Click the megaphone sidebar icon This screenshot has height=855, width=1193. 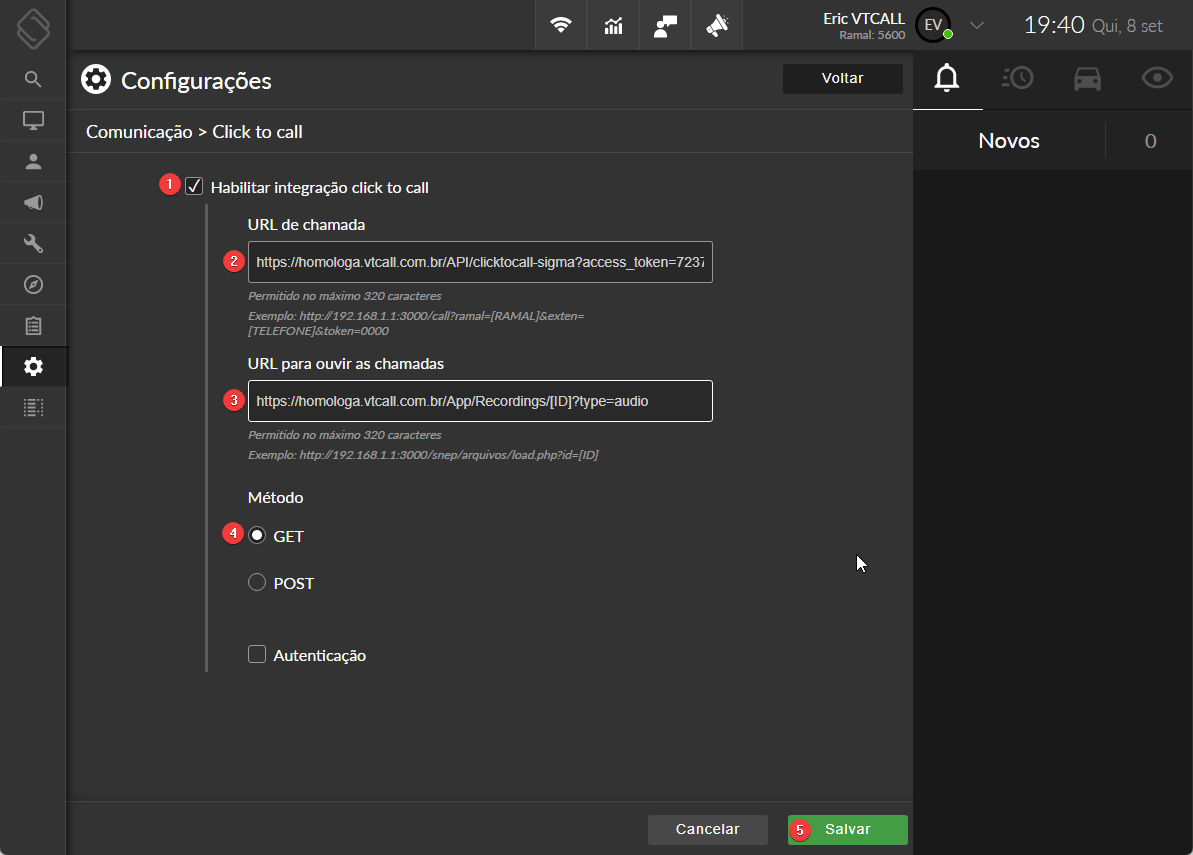pos(33,202)
